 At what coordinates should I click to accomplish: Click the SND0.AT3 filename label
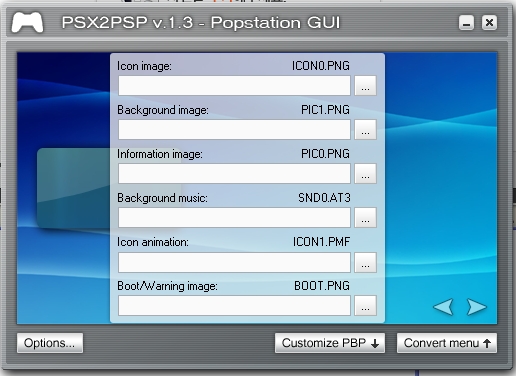(324, 198)
